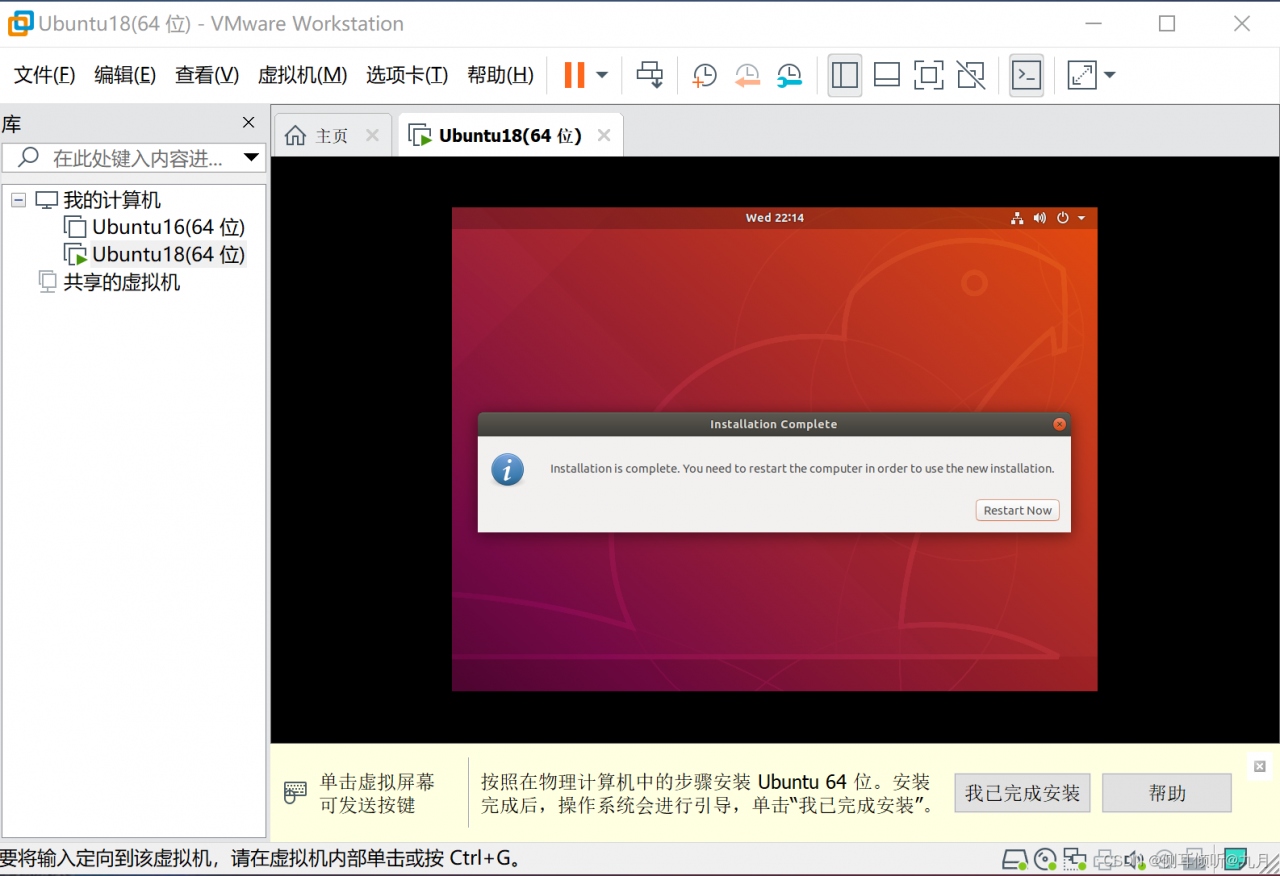Image resolution: width=1280 pixels, height=876 pixels.
Task: Select Ubuntu18(64 位) in the library tree
Action: coord(168,254)
